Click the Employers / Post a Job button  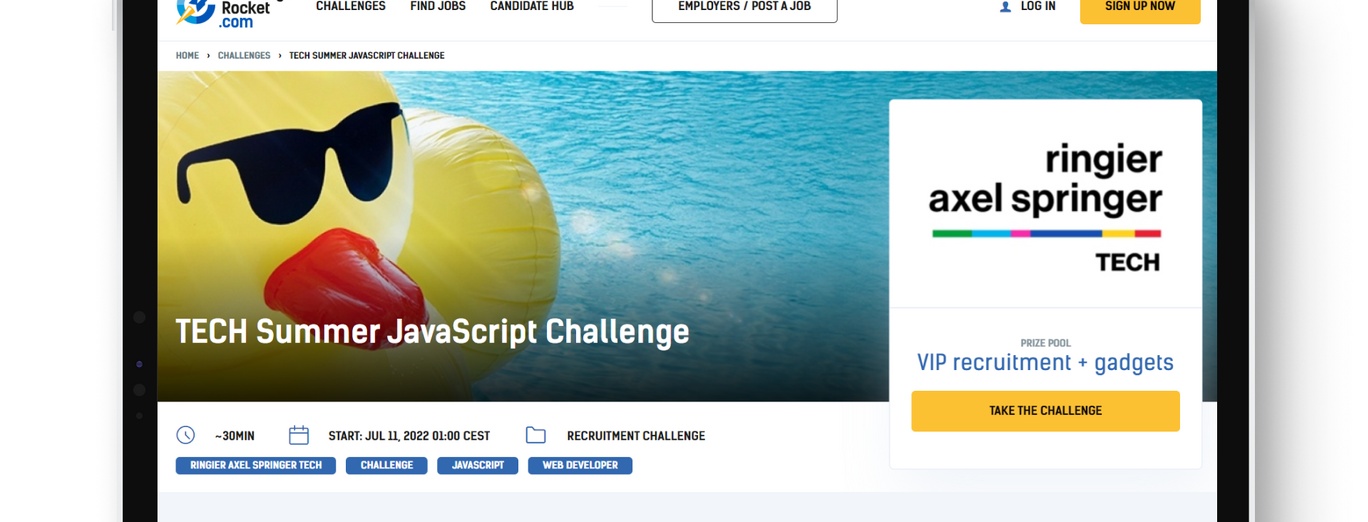[744, 8]
